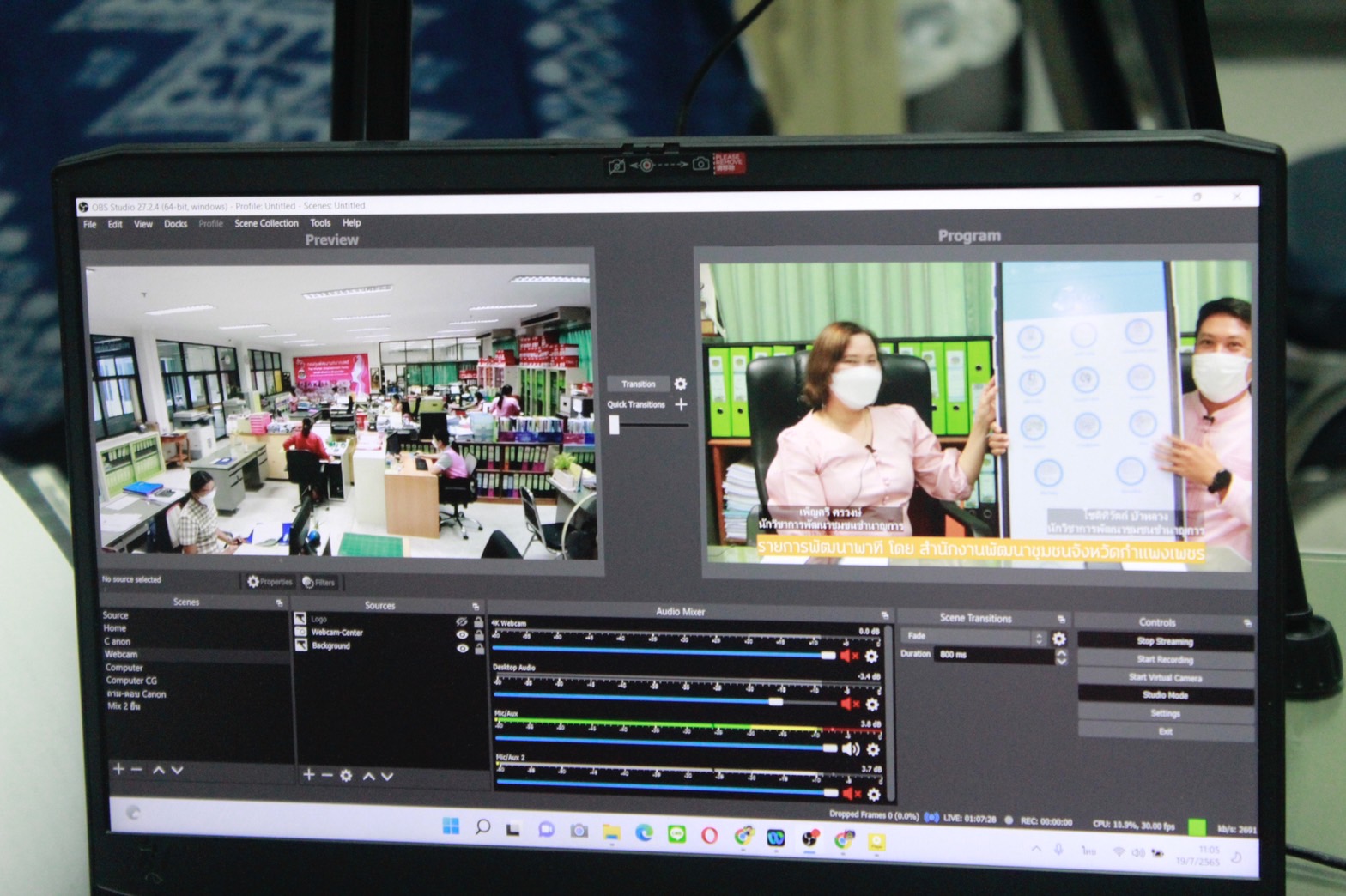This screenshot has height=896, width=1346.
Task: Pop out the Sources dock
Action: (475, 607)
